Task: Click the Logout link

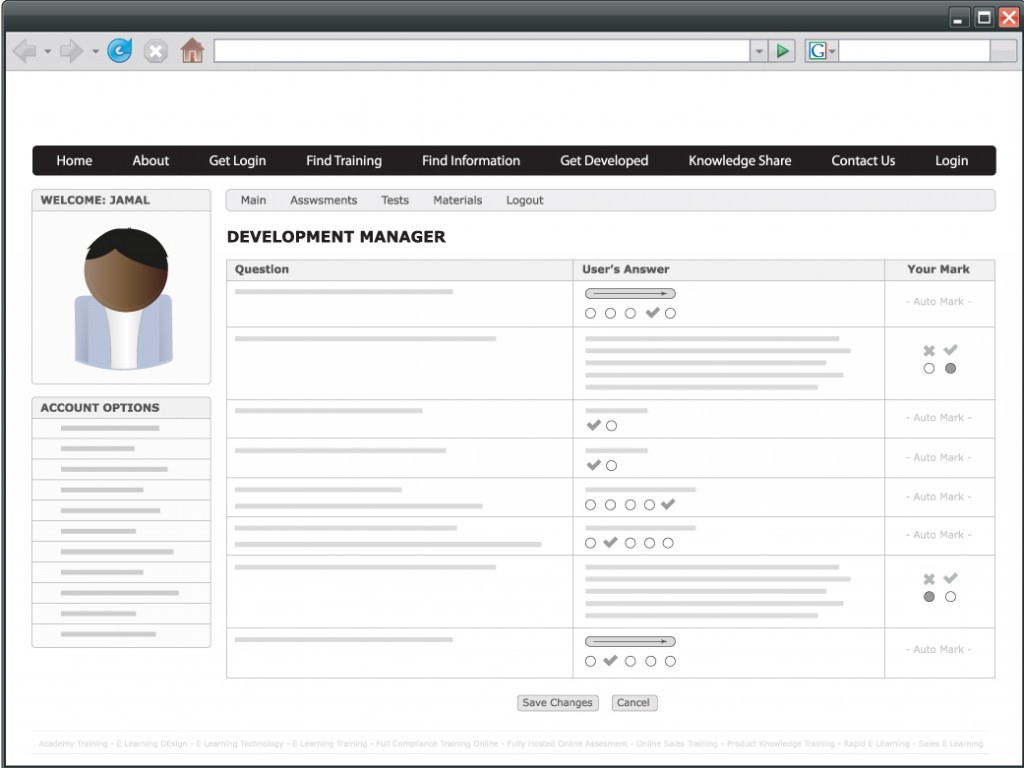Action: click(x=525, y=200)
